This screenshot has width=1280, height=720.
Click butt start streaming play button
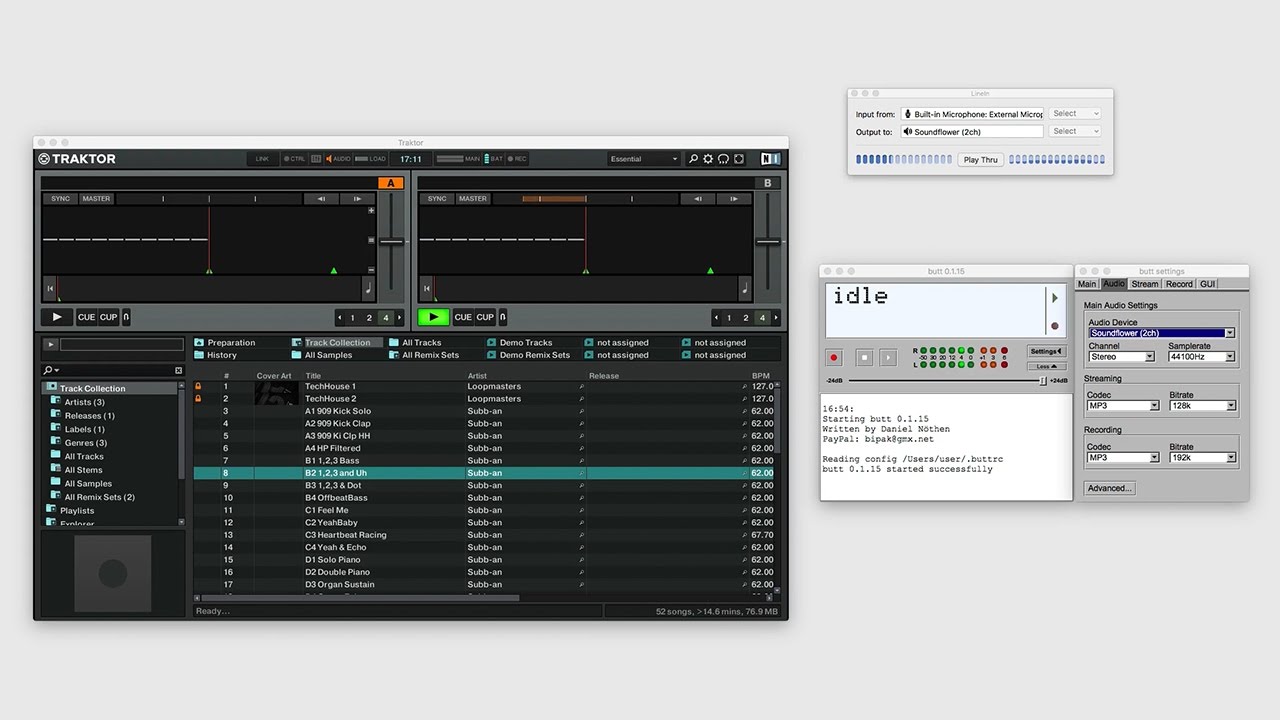887,357
